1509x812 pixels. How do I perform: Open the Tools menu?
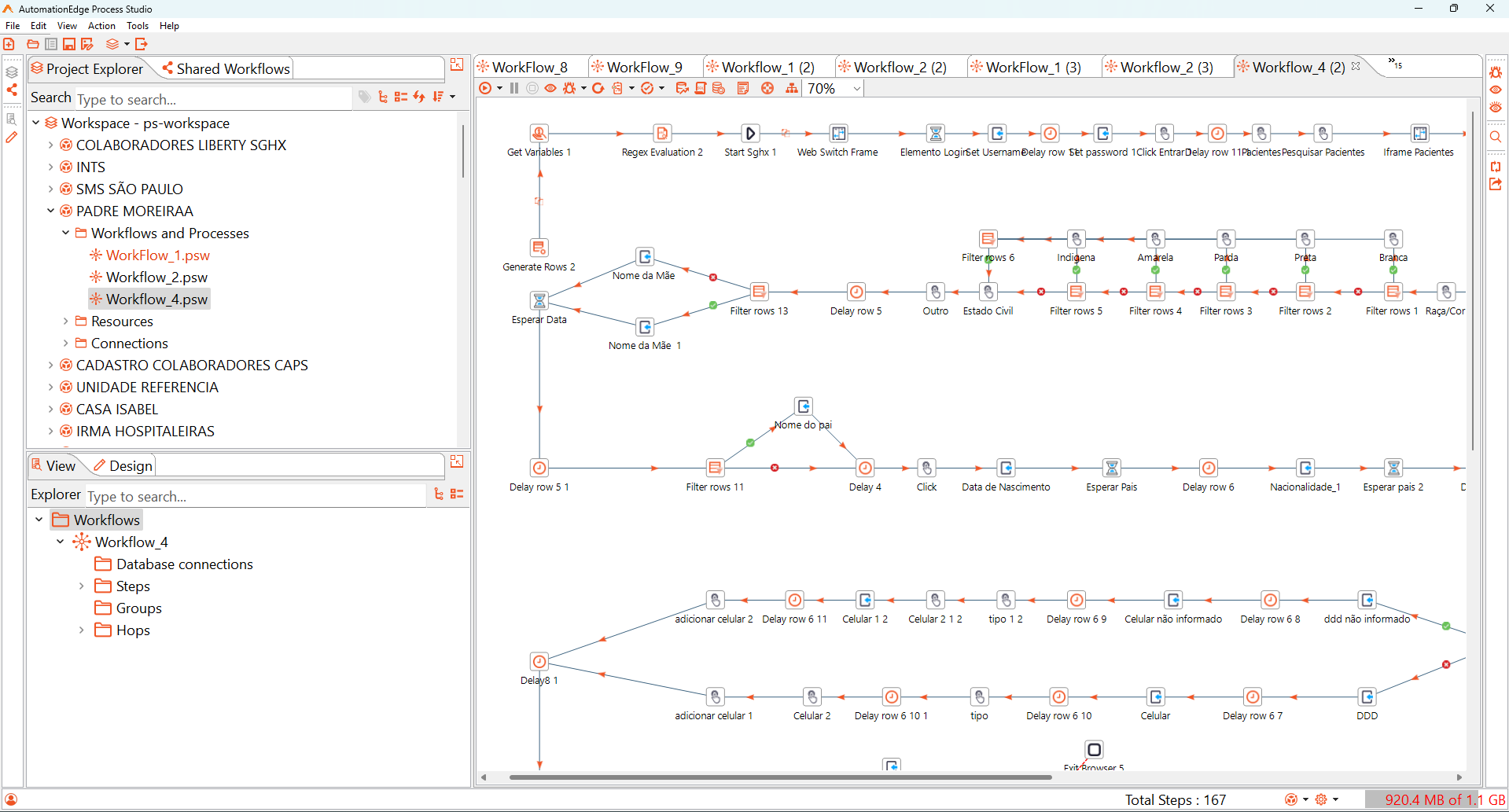pyautogui.click(x=138, y=26)
